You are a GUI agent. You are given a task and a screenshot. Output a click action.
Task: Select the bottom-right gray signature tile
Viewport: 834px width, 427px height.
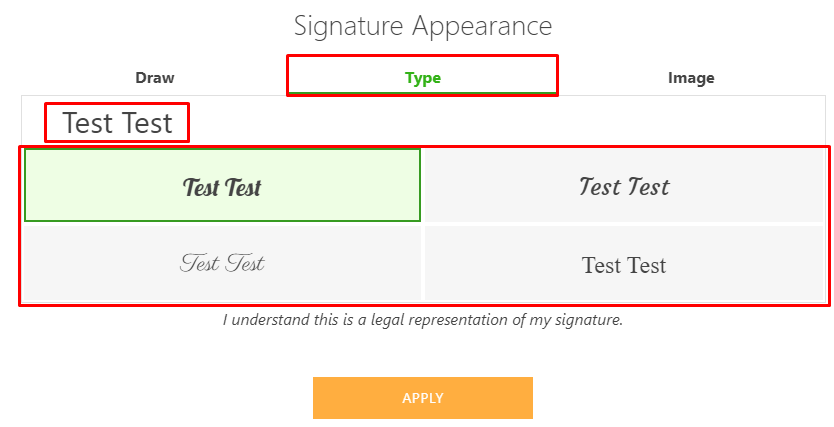624,263
